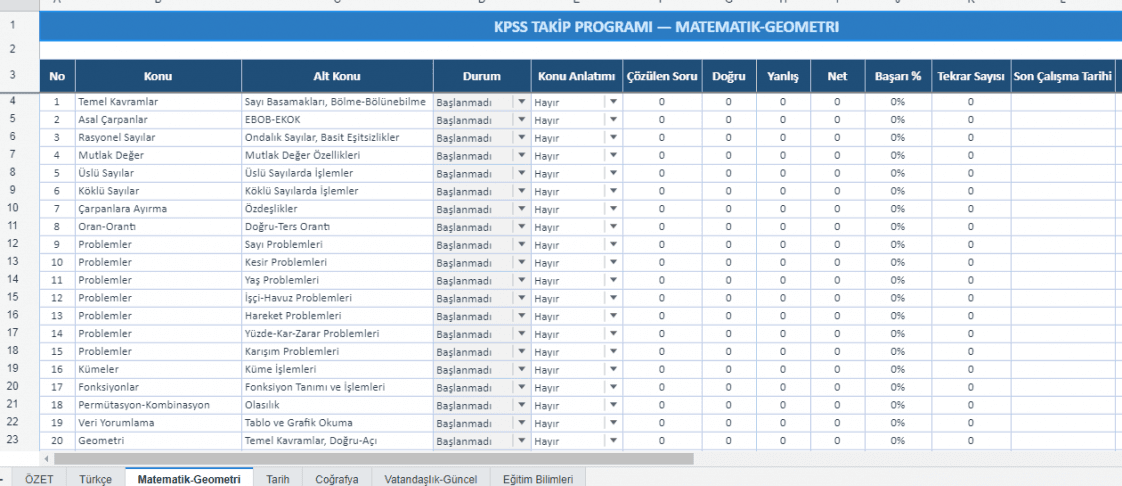Select the Özdeşlikler cell
1122x486 pixels.
point(337,209)
